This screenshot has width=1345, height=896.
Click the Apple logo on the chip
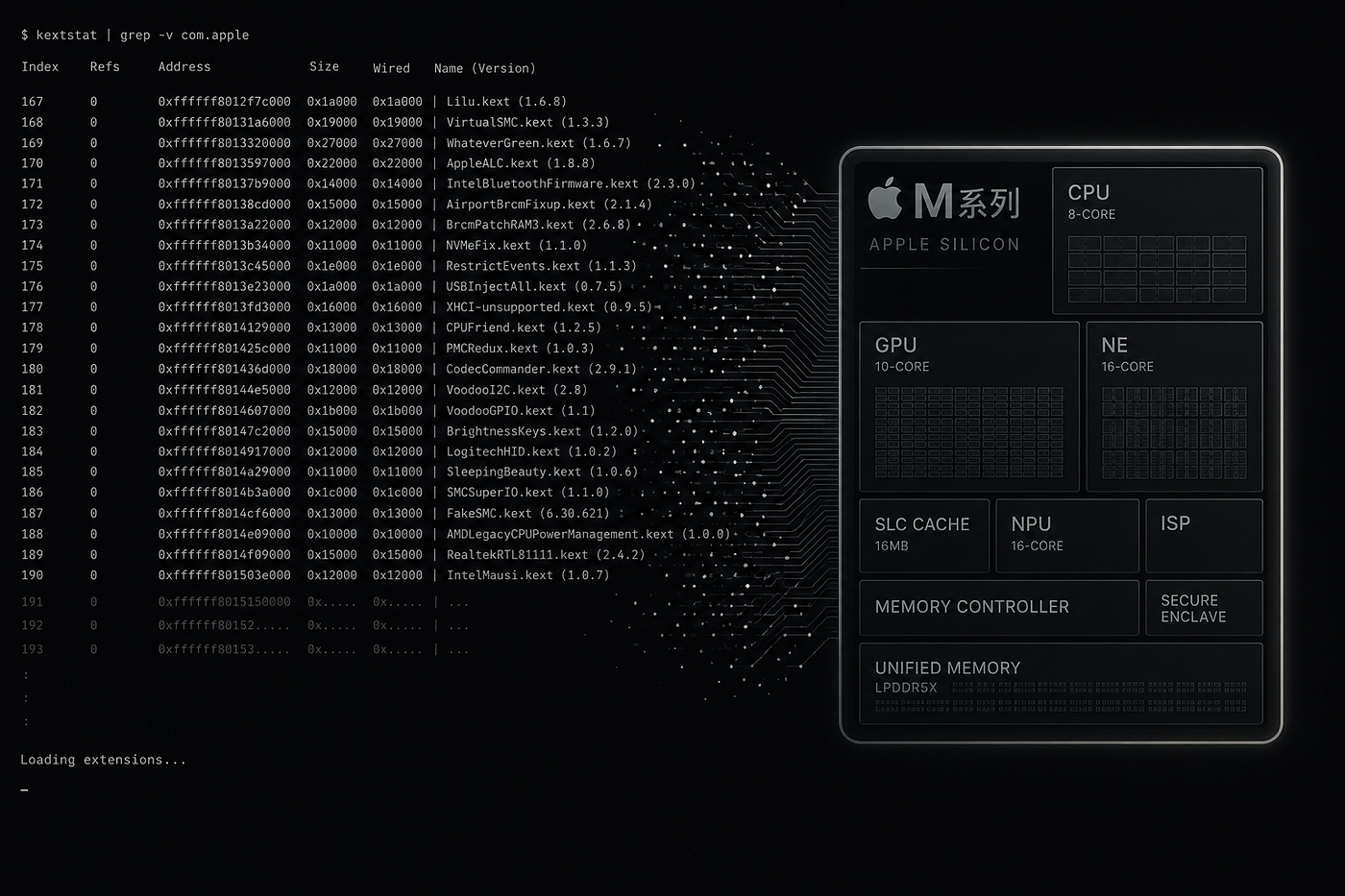pyautogui.click(x=885, y=199)
